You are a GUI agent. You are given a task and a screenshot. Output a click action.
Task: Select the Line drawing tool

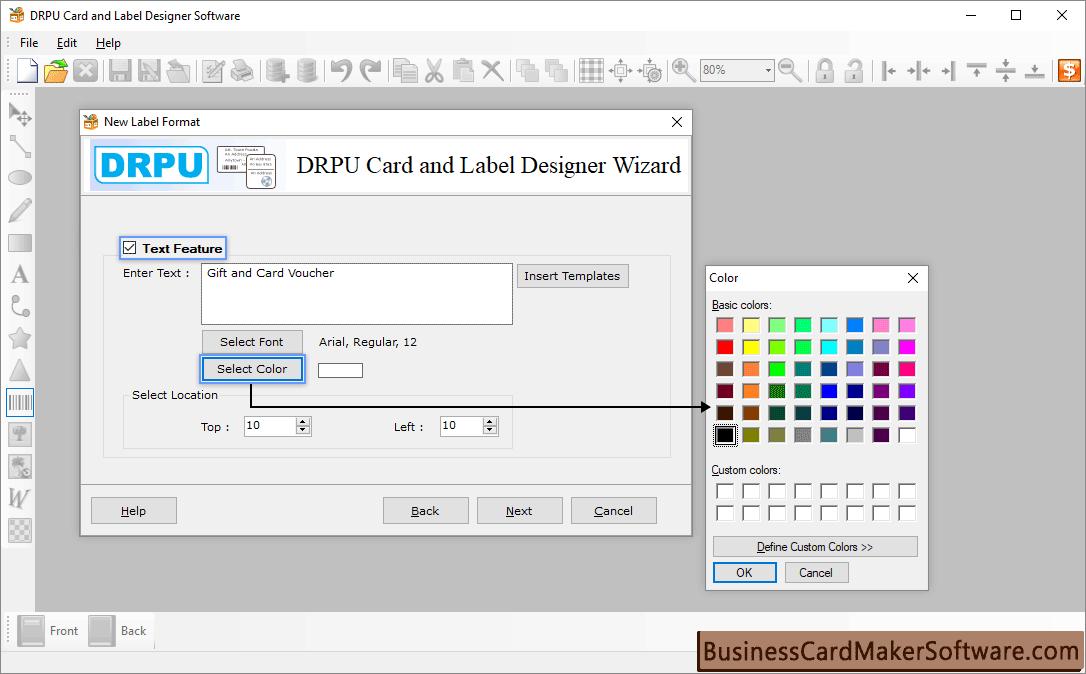pos(20,146)
